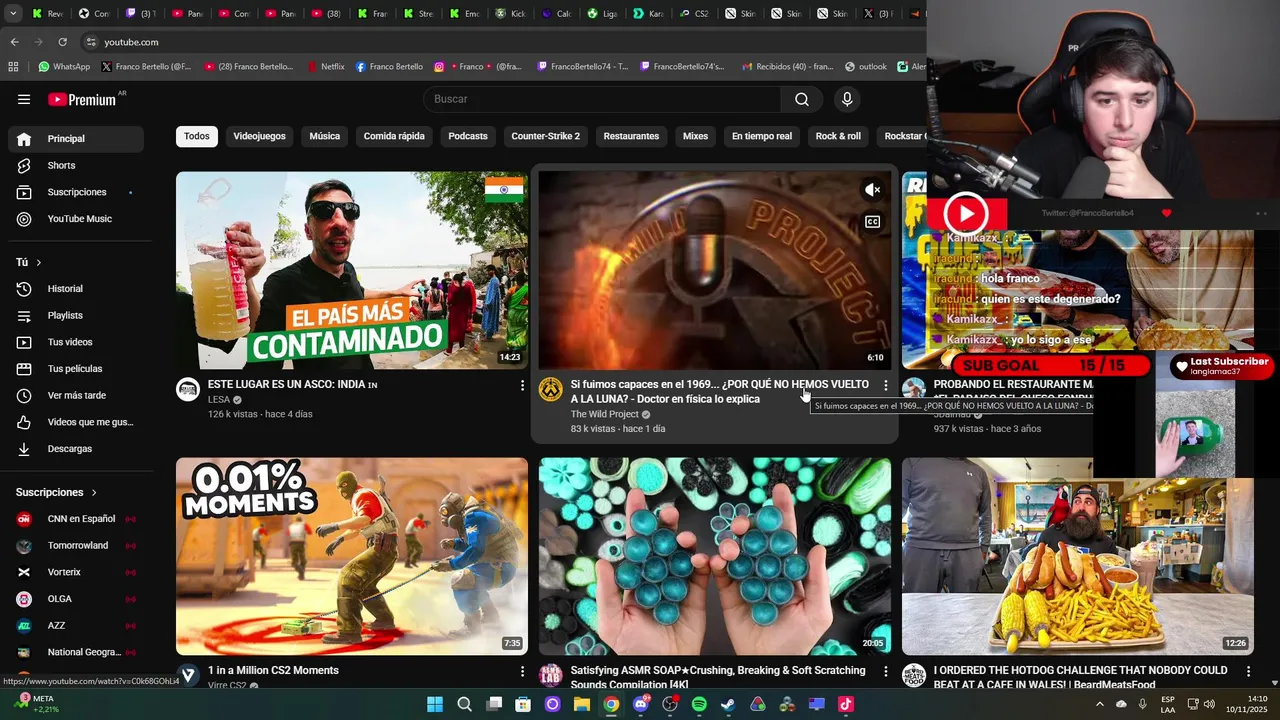Open the YouTube hamburger guide menu
Viewport: 1280px width, 720px height.
coord(24,99)
